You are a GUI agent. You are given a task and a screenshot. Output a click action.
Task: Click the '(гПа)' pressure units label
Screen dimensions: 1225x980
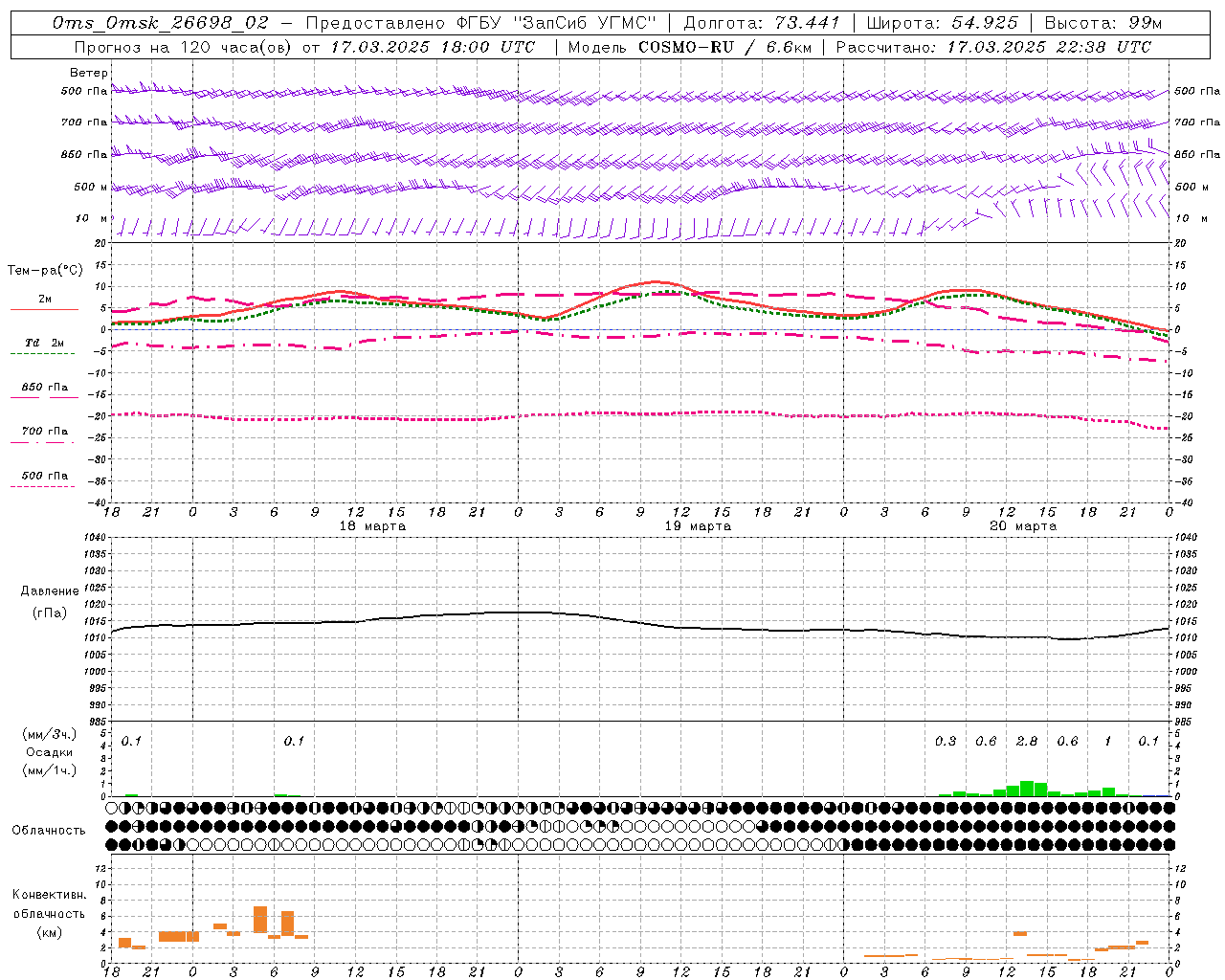point(50,613)
